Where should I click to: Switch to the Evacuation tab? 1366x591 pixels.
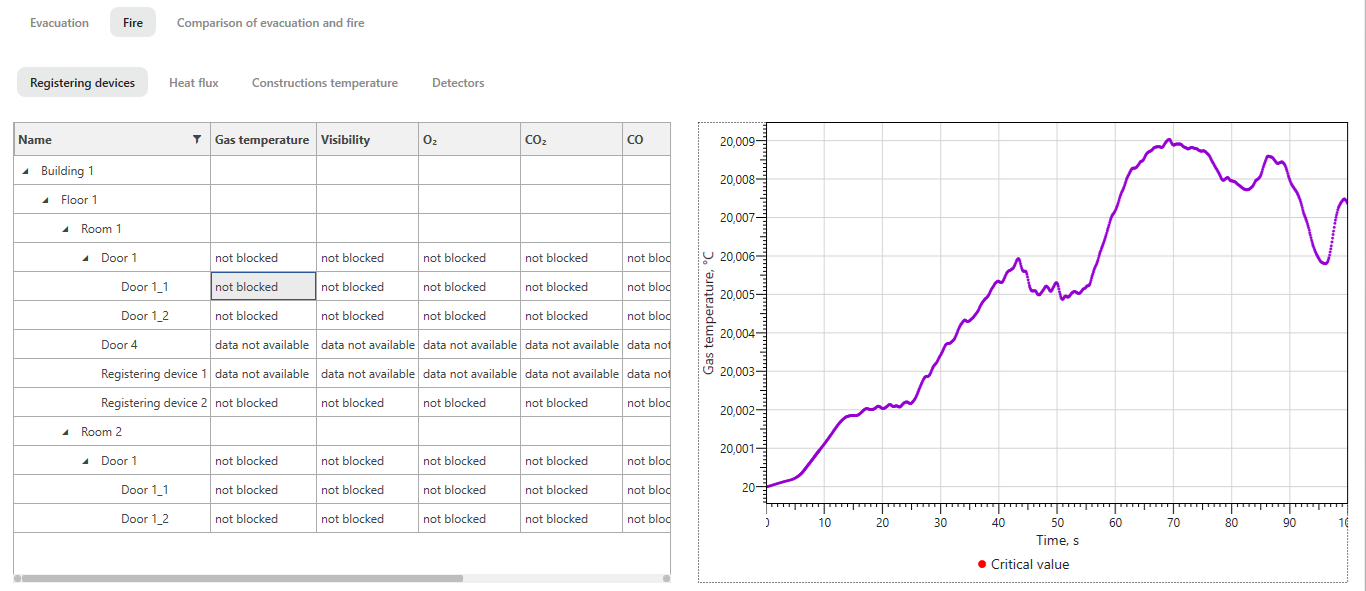pyautogui.click(x=59, y=22)
